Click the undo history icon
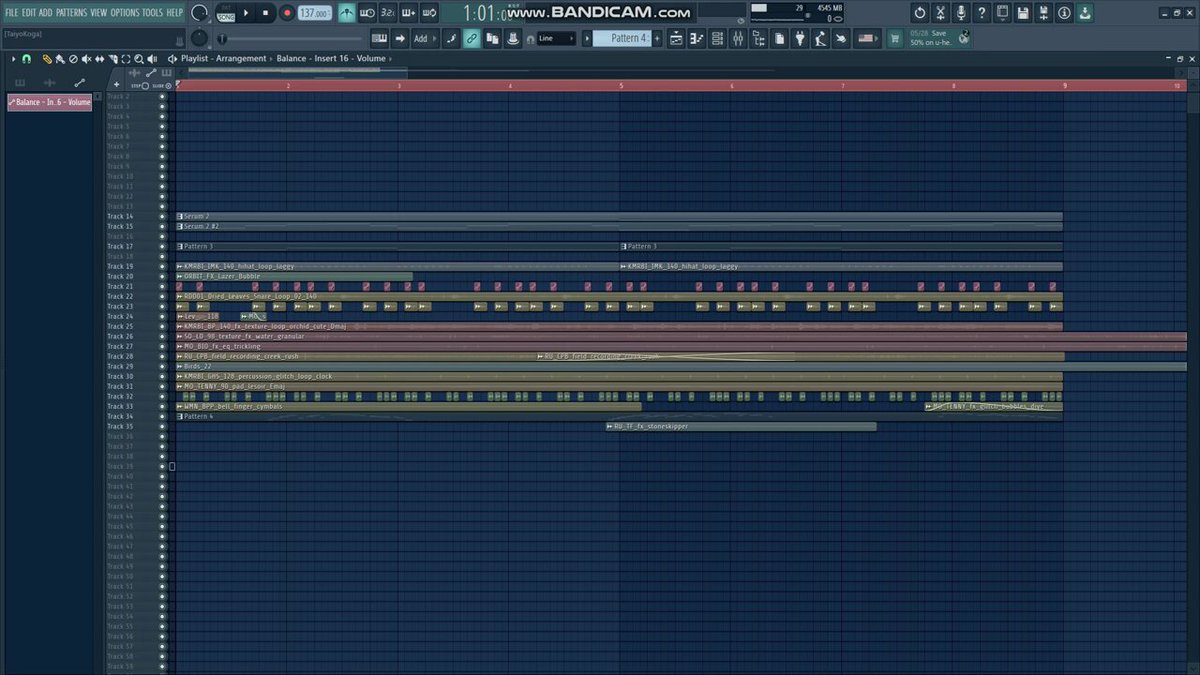The image size is (1200, 675). point(920,13)
